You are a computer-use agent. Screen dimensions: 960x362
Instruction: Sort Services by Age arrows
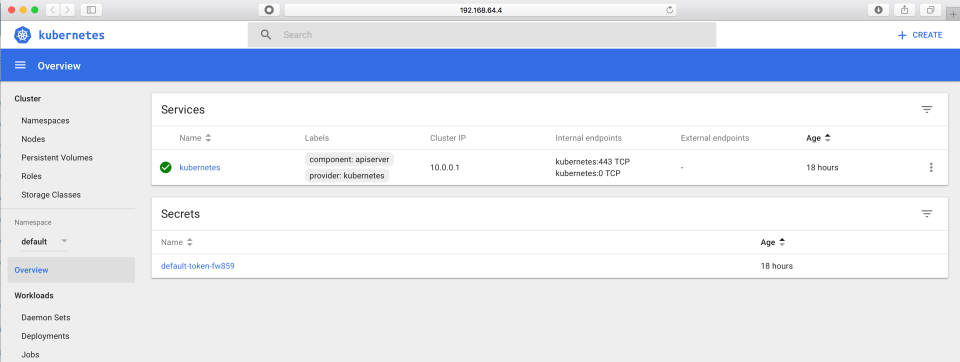click(x=828, y=138)
